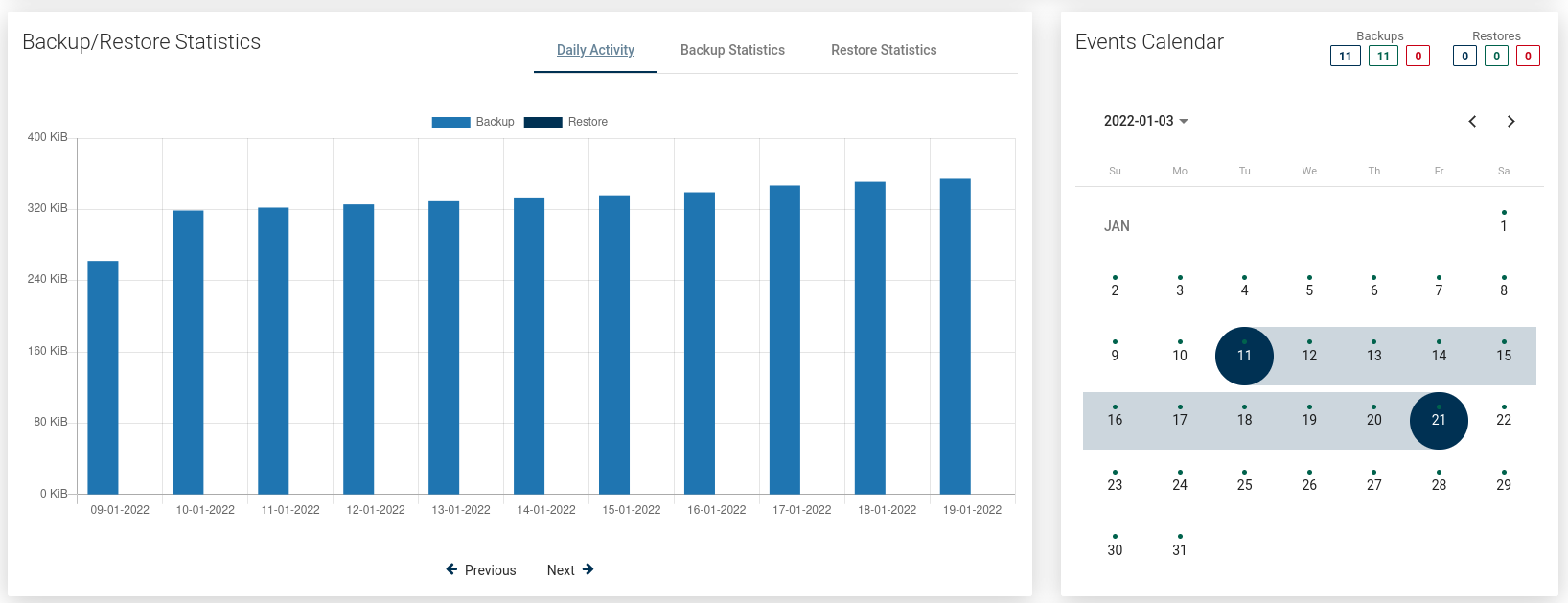The width and height of the screenshot is (1568, 603).
Task: Click the blue total backups count badge
Action: 1345,57
